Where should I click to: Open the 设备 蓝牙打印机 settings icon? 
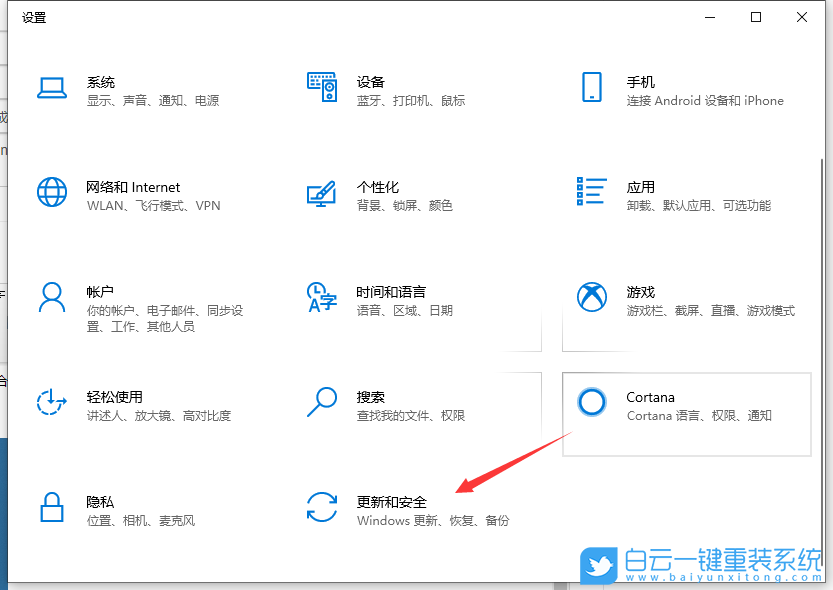[x=322, y=88]
